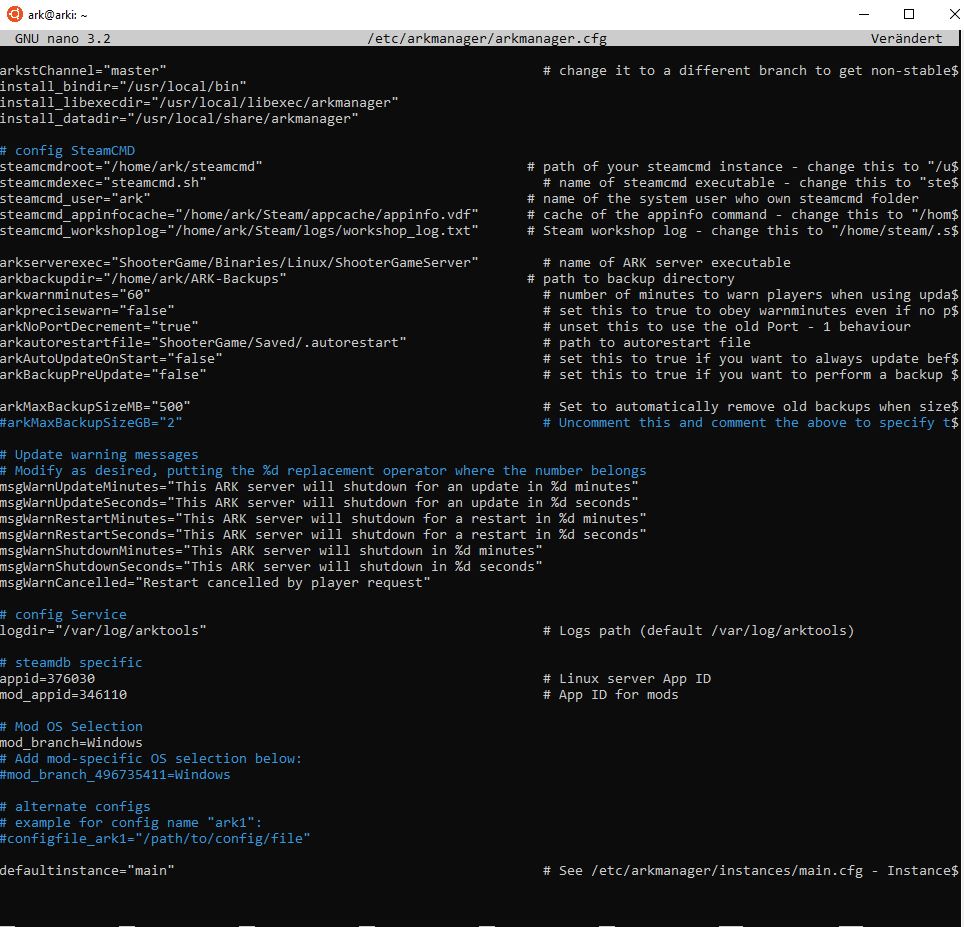Click the '# Add mod-specific OS selection below:' comment
The height and width of the screenshot is (927, 964).
(151, 758)
